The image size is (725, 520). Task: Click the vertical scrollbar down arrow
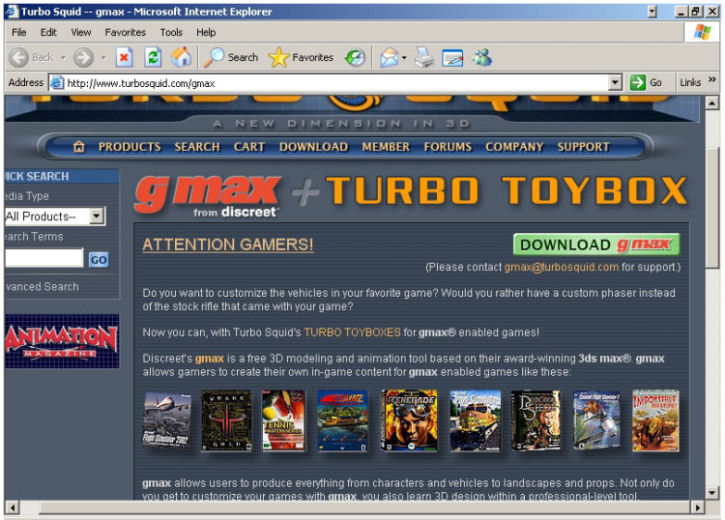point(713,493)
